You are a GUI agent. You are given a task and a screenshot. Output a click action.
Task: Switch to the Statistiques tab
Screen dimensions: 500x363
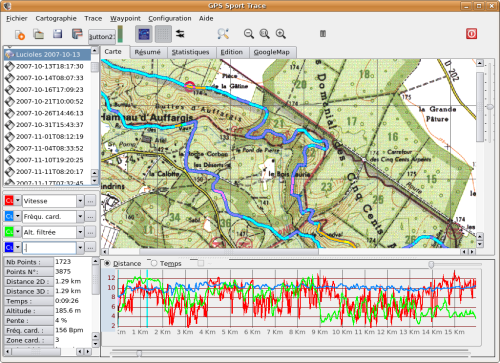click(x=190, y=52)
